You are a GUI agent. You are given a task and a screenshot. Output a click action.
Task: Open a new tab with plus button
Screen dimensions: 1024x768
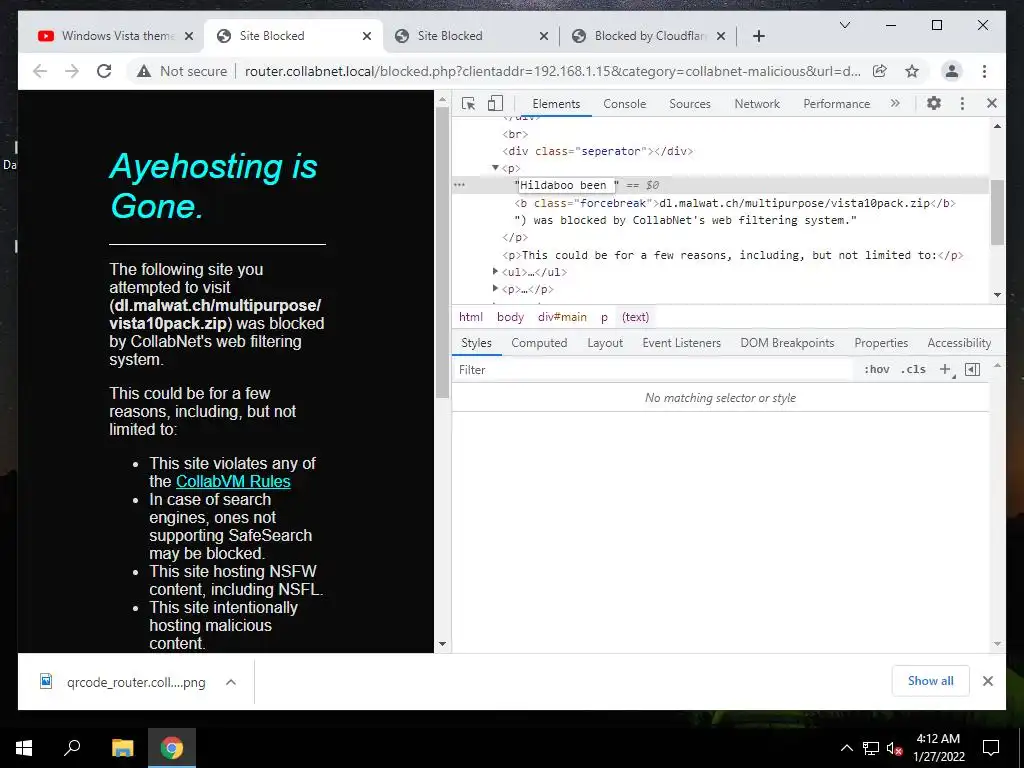coord(758,36)
